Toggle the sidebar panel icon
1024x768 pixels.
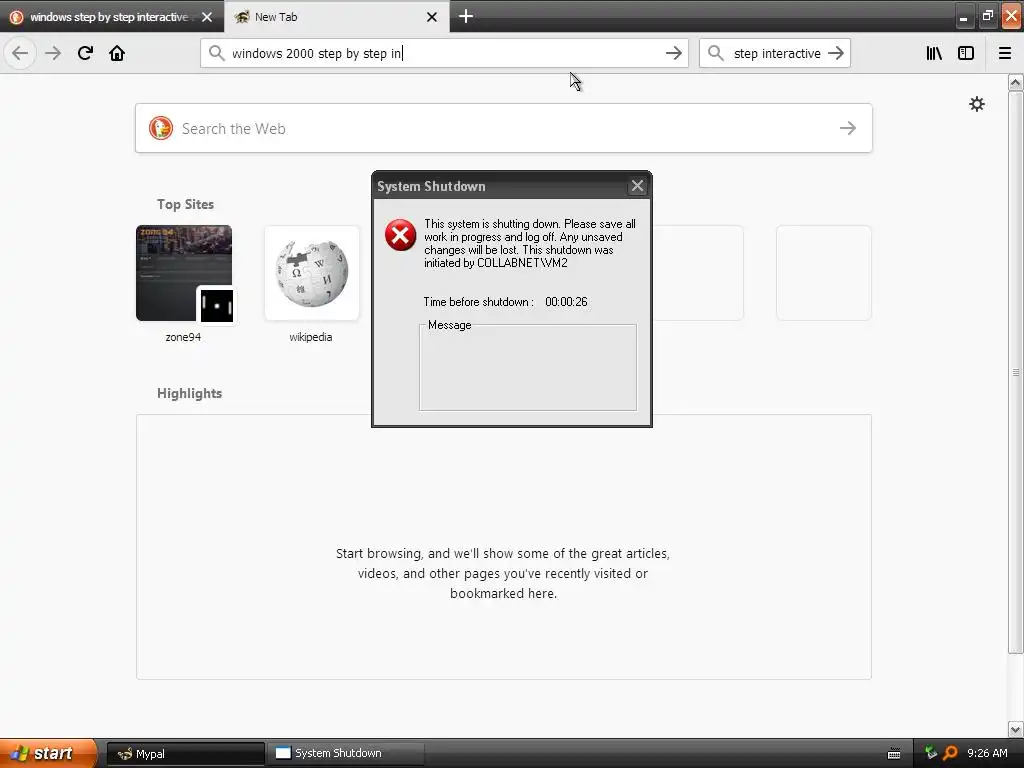(x=966, y=53)
